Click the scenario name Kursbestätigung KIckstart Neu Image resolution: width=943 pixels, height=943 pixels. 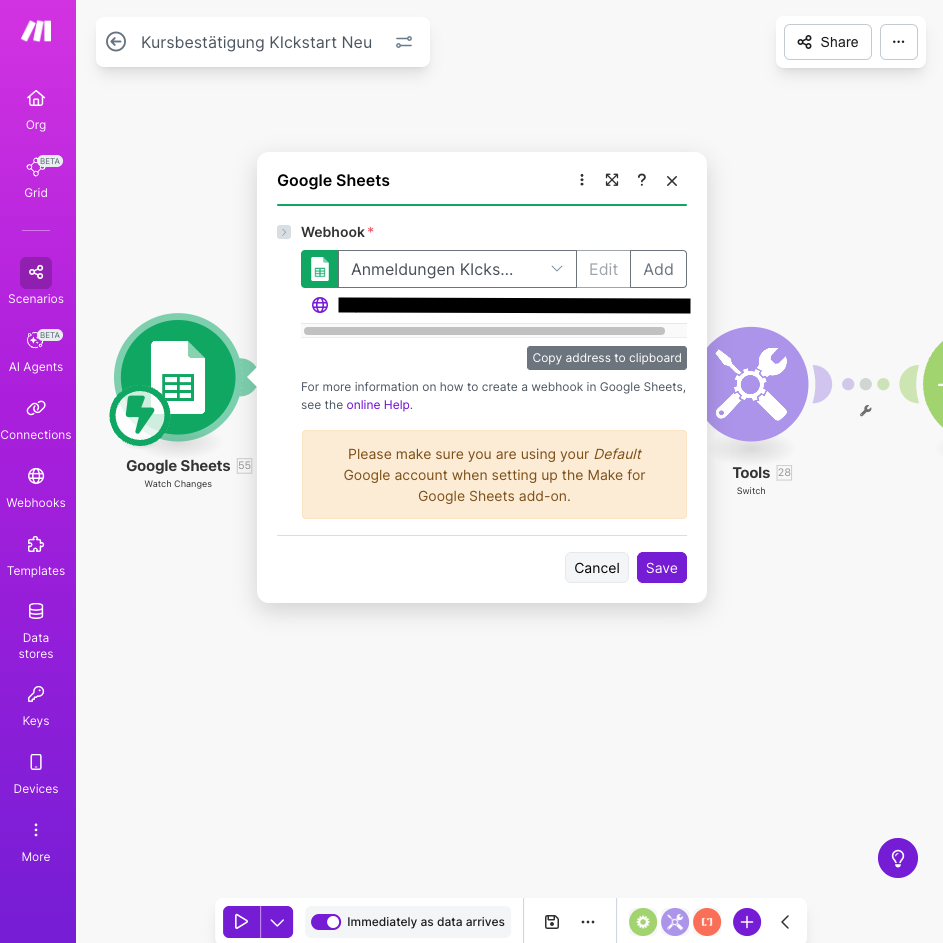(256, 42)
